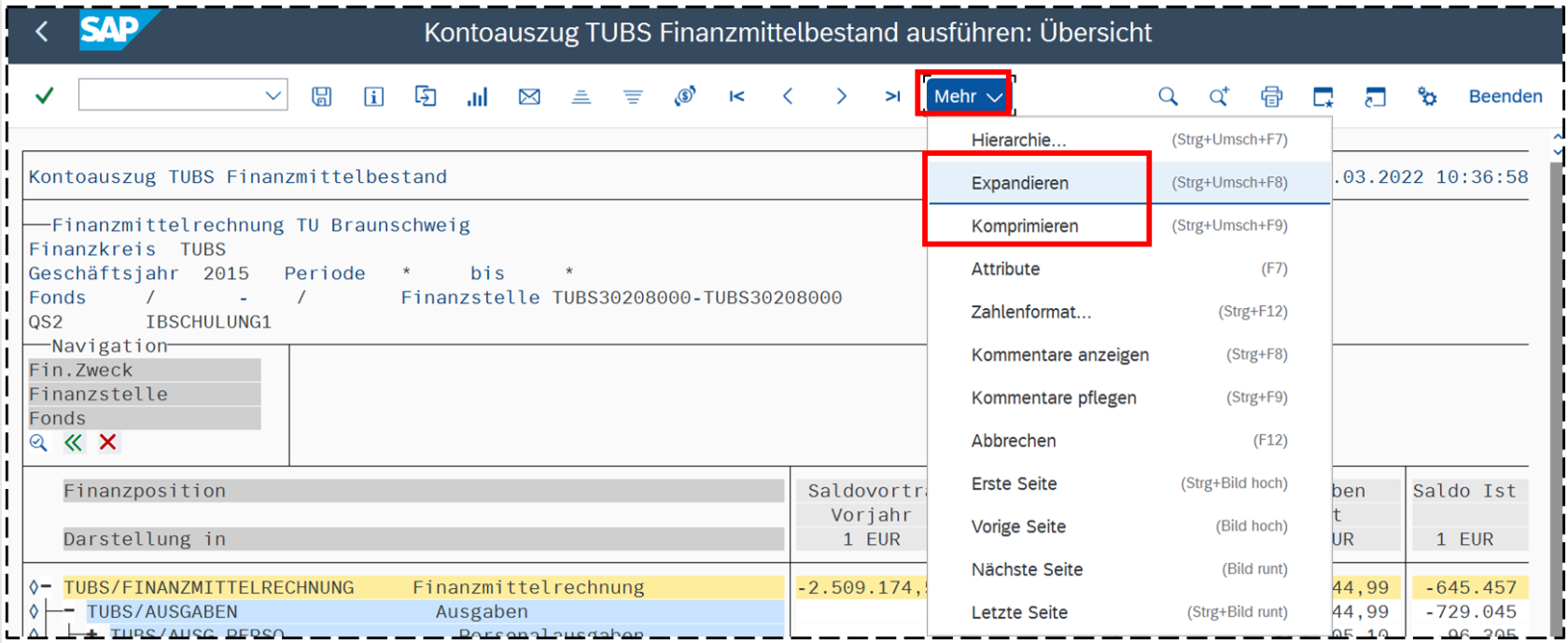Open the command field dropdown
The height and width of the screenshot is (643, 1568).
click(x=273, y=96)
